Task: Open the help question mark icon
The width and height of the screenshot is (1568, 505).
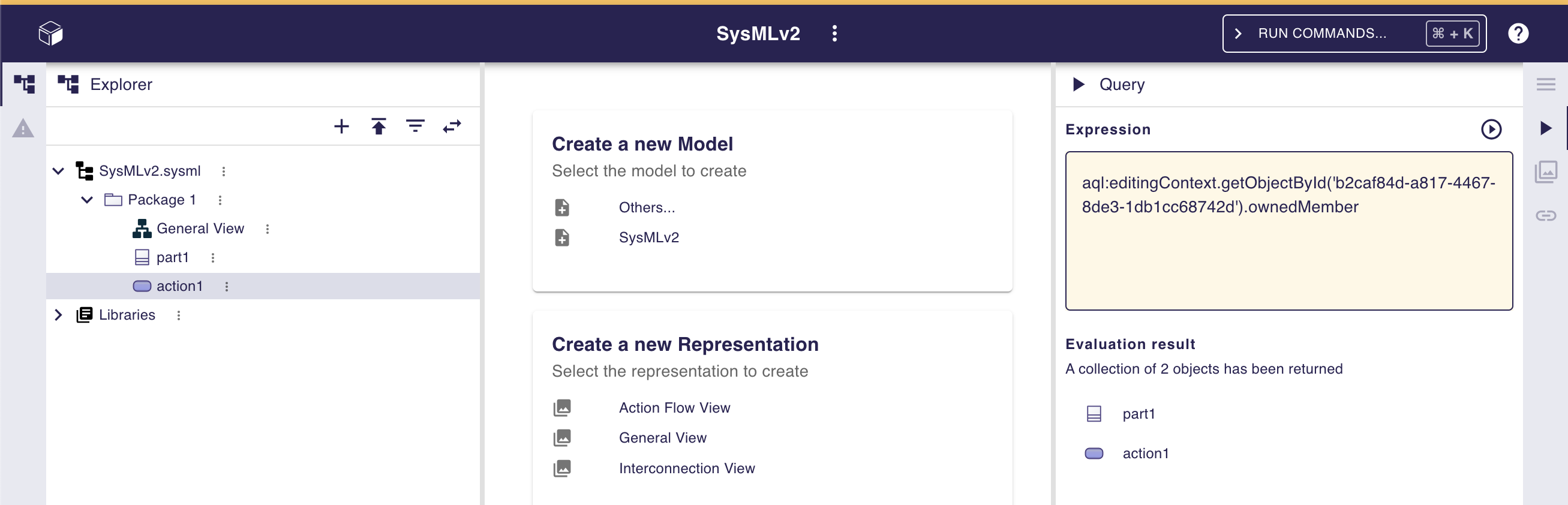Action: click(x=1518, y=34)
